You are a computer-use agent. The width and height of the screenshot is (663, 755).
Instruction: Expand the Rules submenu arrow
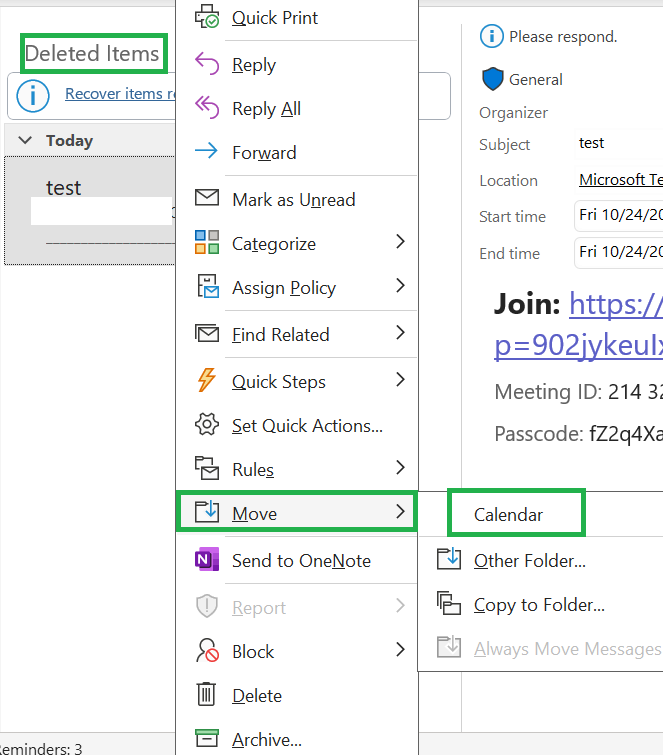coord(400,467)
